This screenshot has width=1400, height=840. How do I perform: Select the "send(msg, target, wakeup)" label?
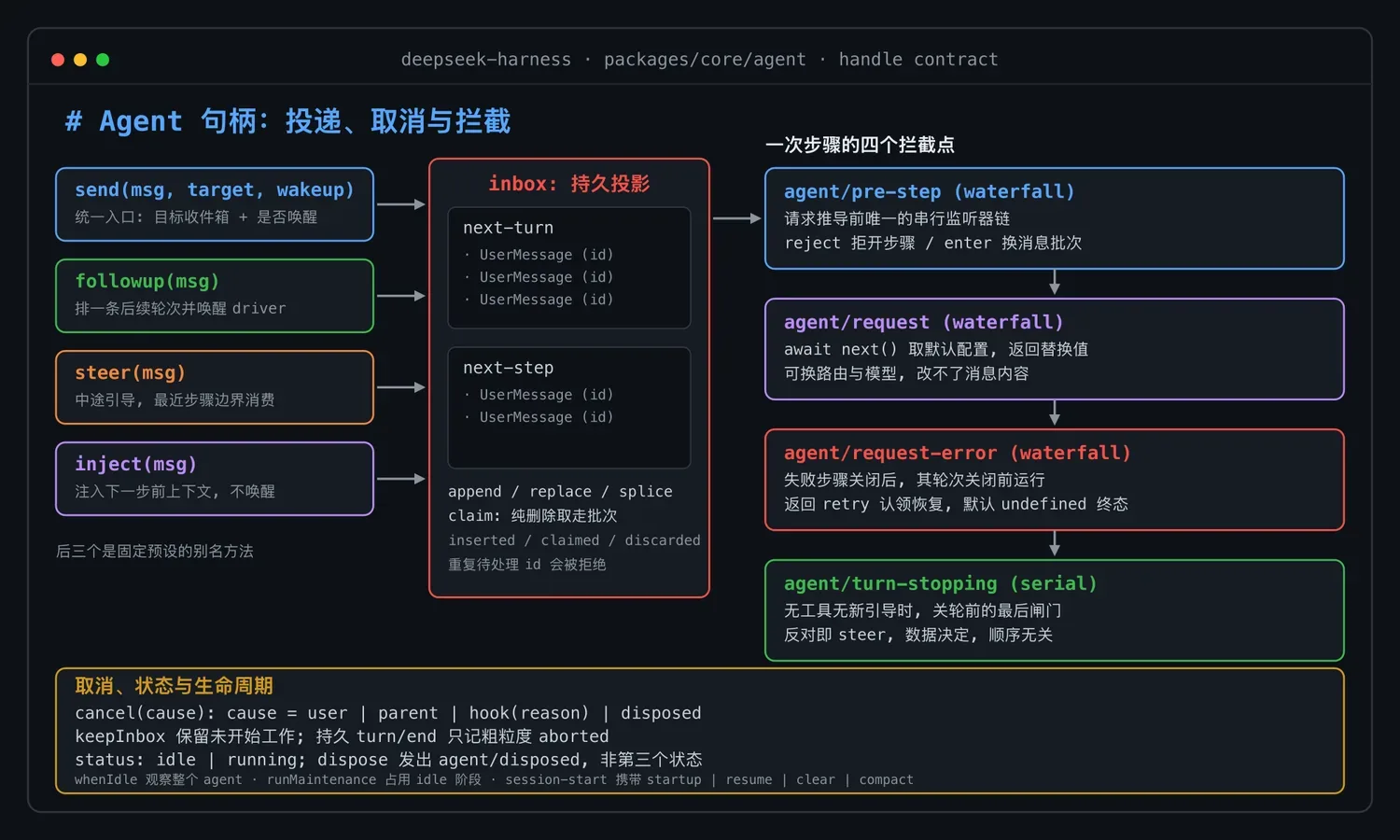click(x=215, y=189)
